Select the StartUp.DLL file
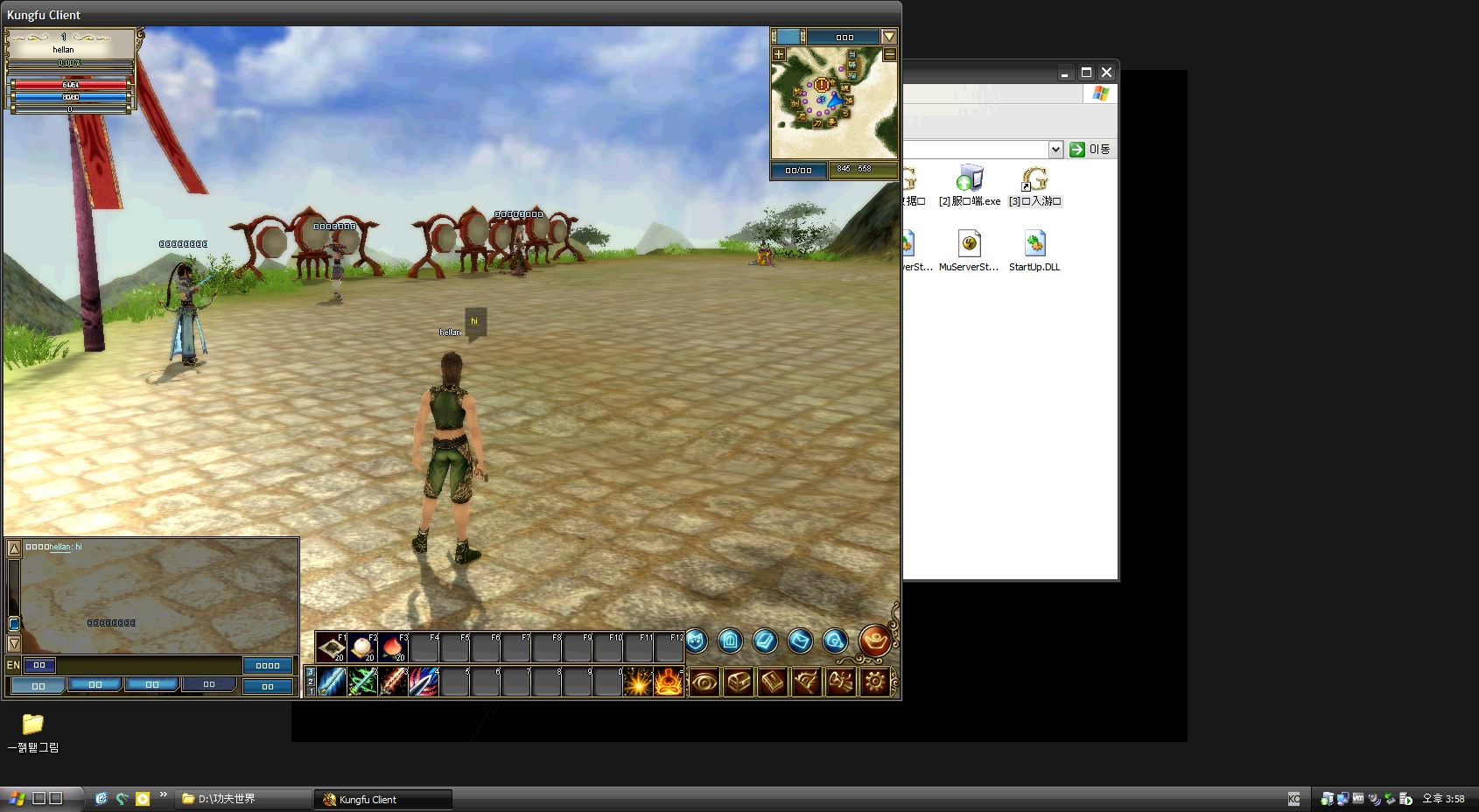The width and height of the screenshot is (1479, 812). pyautogui.click(x=1034, y=251)
